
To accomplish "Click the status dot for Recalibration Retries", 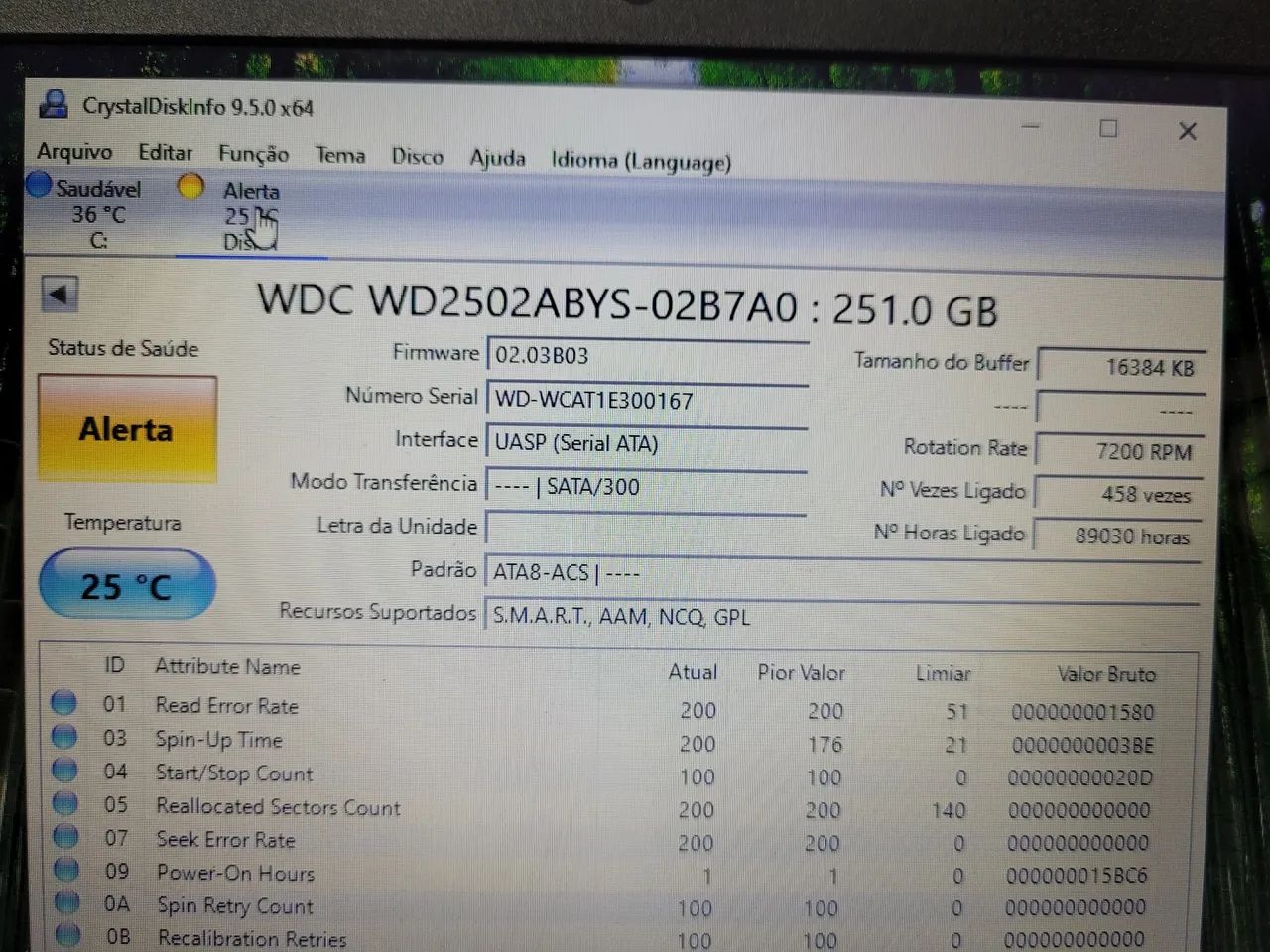I will click(x=68, y=935).
